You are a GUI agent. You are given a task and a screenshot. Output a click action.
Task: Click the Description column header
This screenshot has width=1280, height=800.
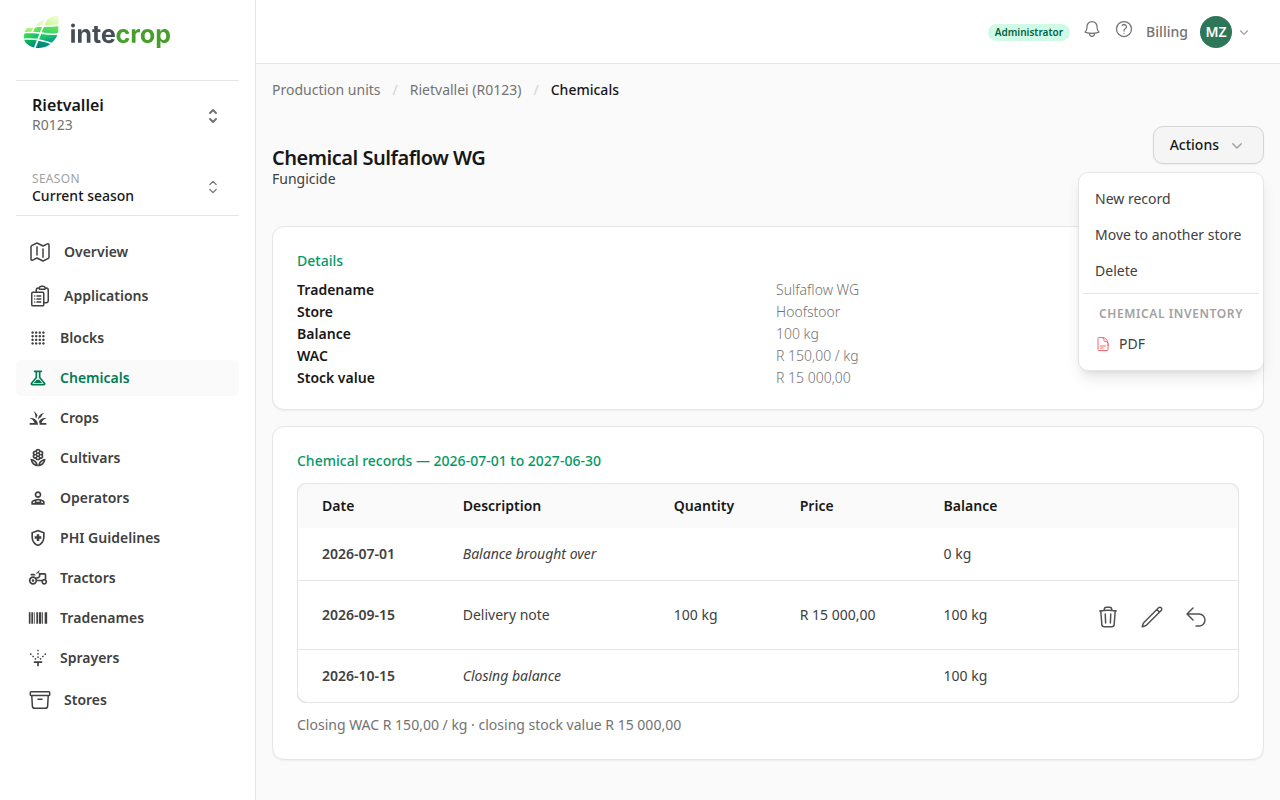click(x=502, y=506)
